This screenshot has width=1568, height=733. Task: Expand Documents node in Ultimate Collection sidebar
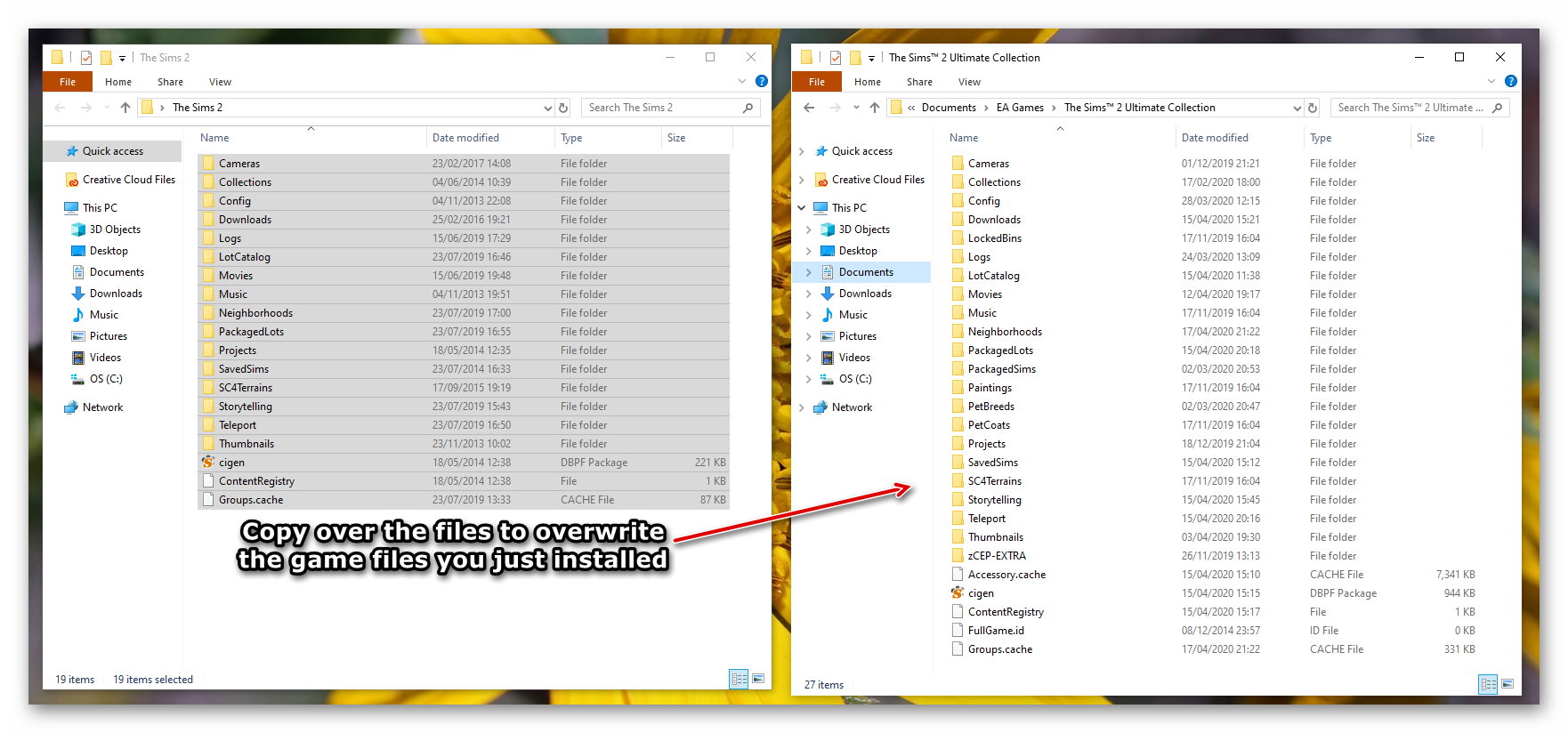[809, 272]
